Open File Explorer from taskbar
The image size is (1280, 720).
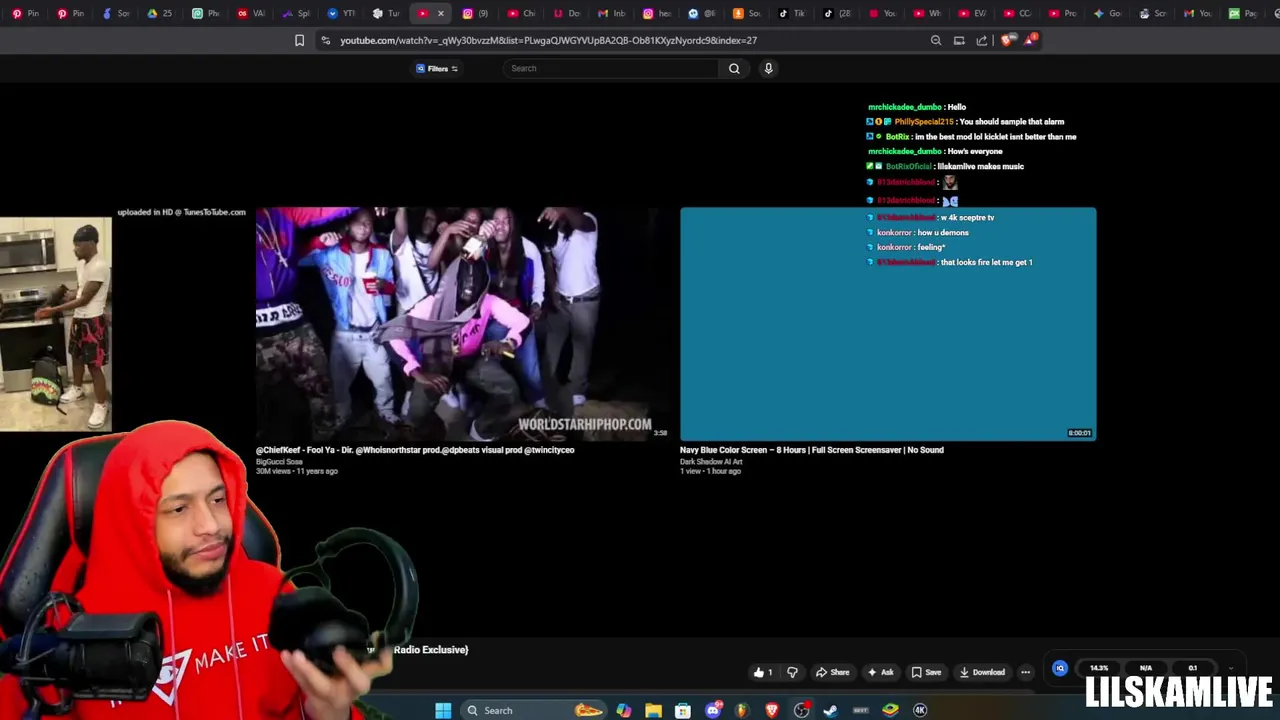pos(653,710)
